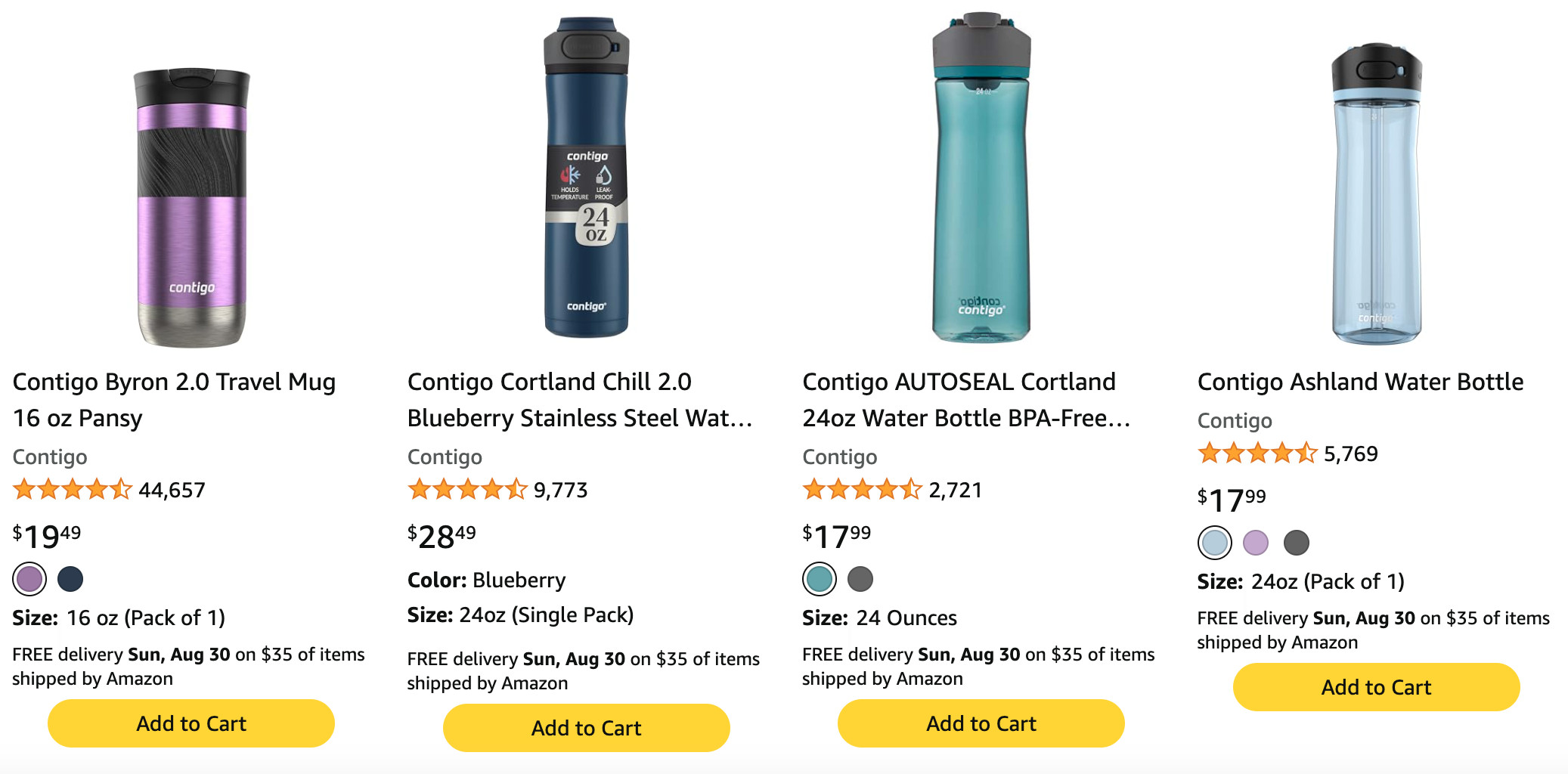This screenshot has height=774, width=1568.
Task: Select the purple Pansy swatch for Byron mug
Action: click(x=29, y=580)
